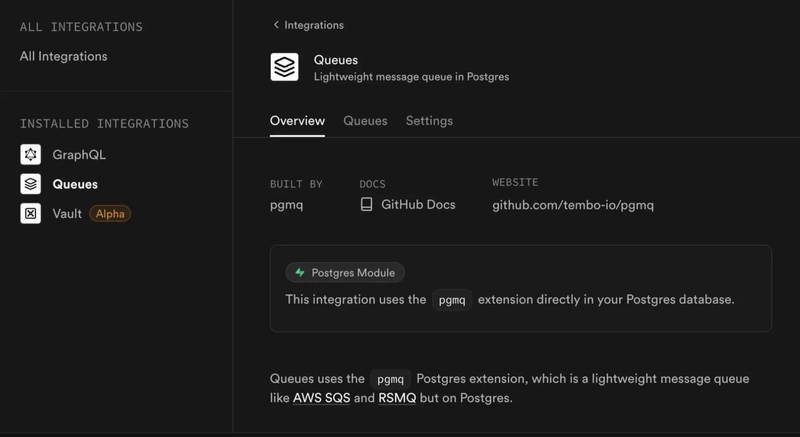Follow the RSMQ link
This screenshot has height=437, width=800.
[397, 398]
